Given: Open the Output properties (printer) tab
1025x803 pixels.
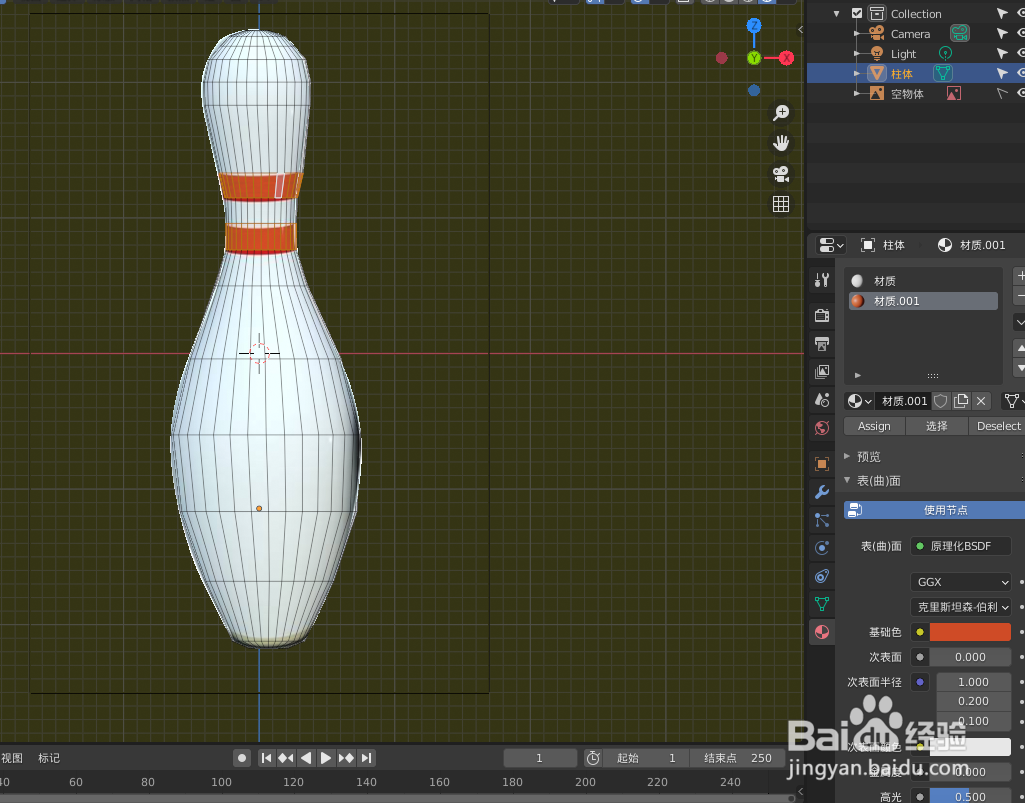Looking at the screenshot, I should pos(821,344).
